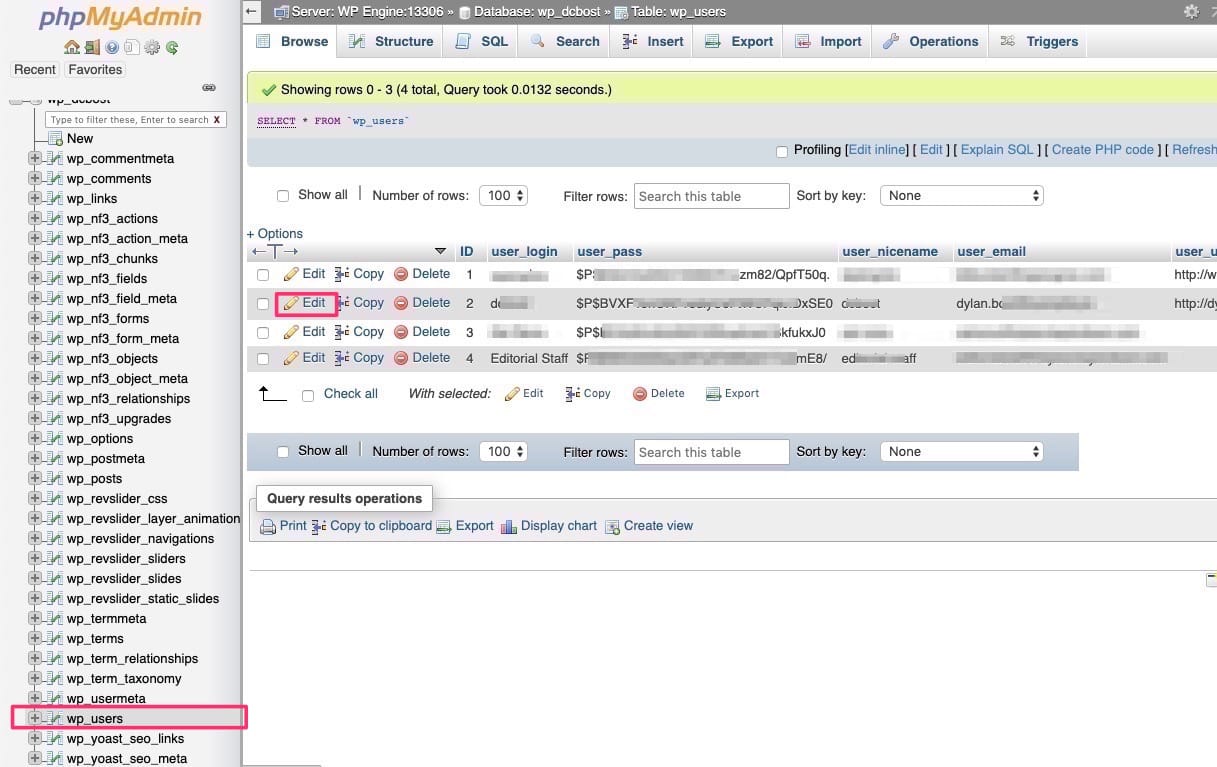This screenshot has height=767, width=1217.
Task: Click the link-with-main-panel chain icon
Action: tap(209, 88)
